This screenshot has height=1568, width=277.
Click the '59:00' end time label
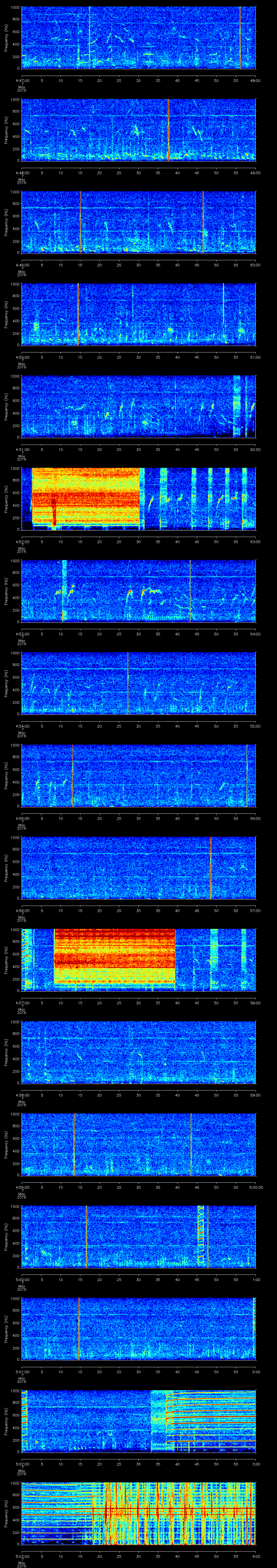(255, 1095)
